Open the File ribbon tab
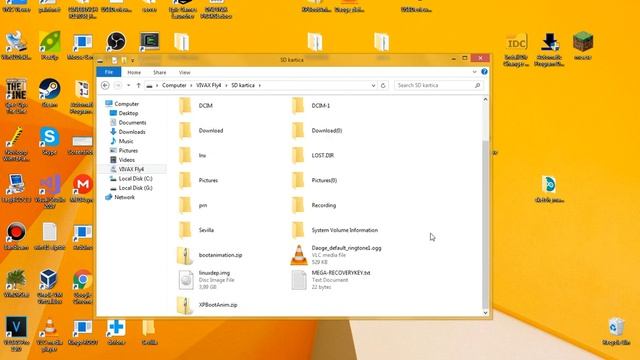This screenshot has height=360, width=640. pos(109,72)
